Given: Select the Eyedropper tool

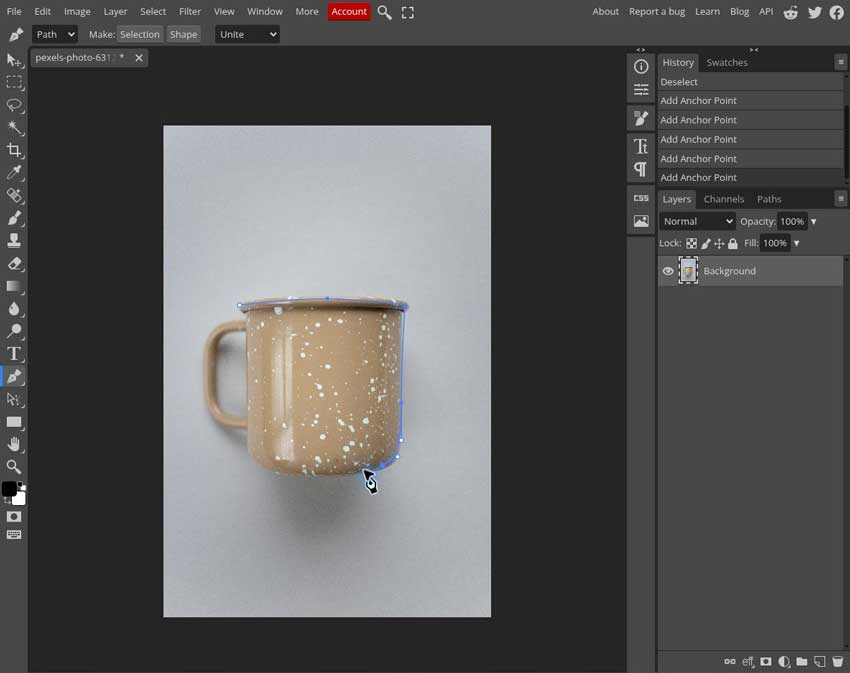Looking at the screenshot, I should (x=14, y=173).
